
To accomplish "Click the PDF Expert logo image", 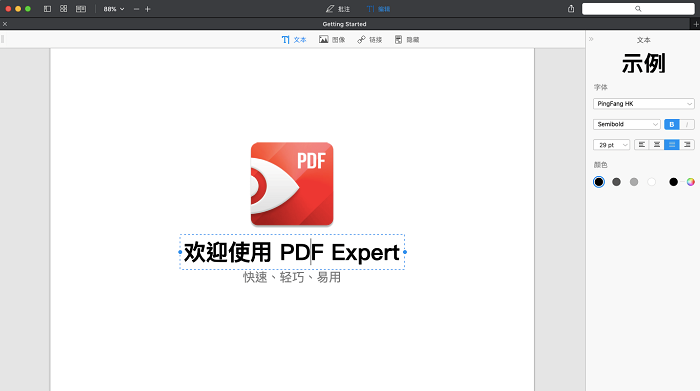I will point(292,184).
